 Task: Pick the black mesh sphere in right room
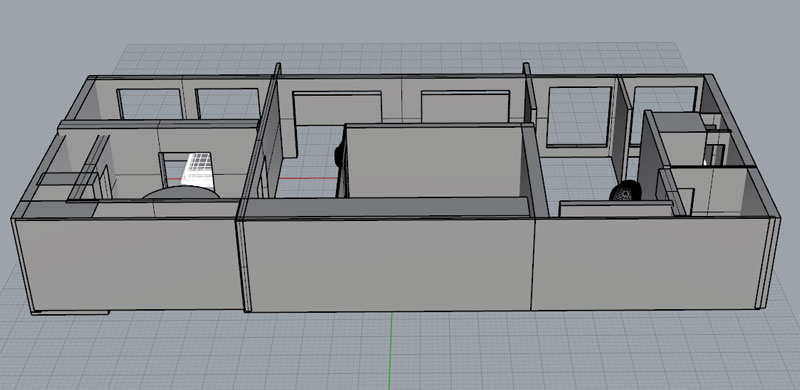point(625,191)
